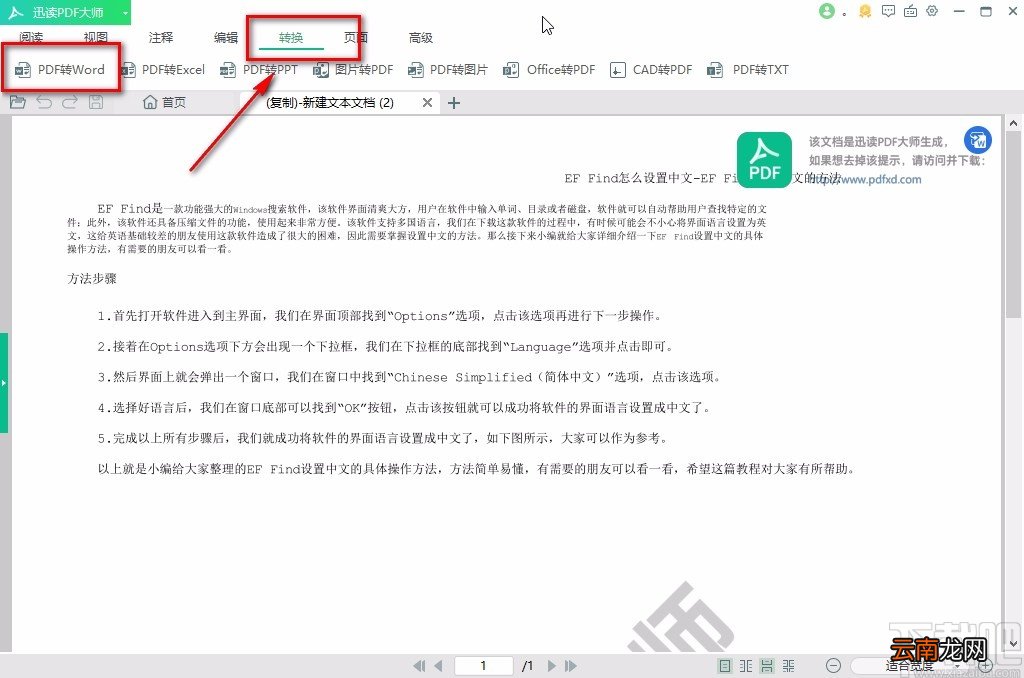The image size is (1024, 678).
Task: Switch to the 注释 tab
Action: [x=161, y=38]
